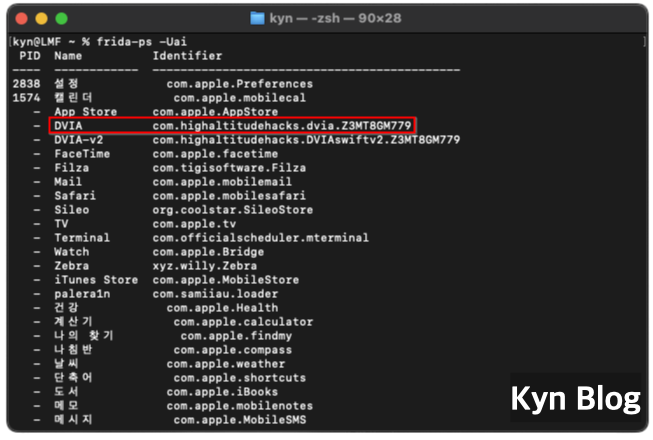
Task: Click identifier xyz.willy.Zebra
Action: 204,266
